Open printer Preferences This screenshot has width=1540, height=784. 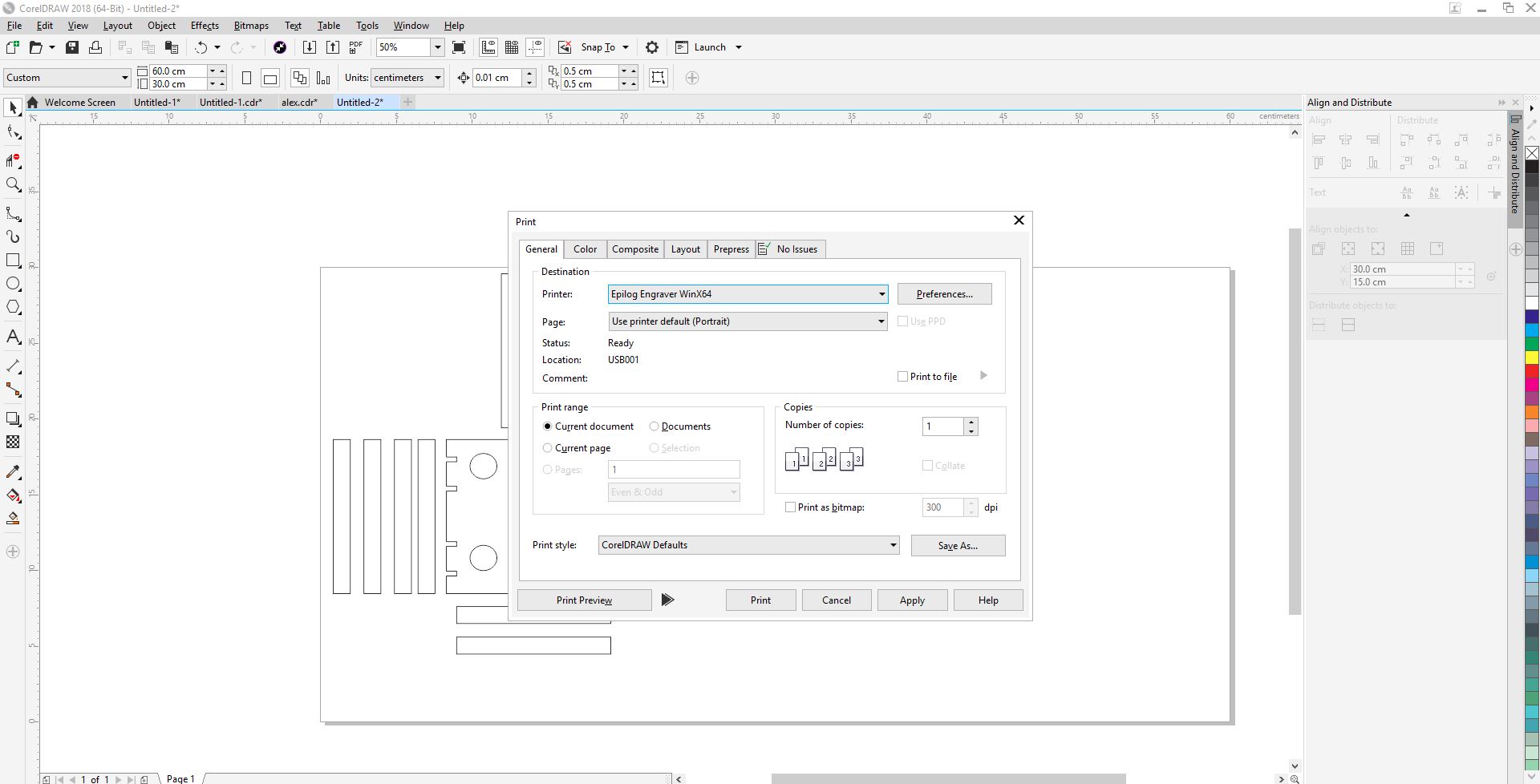944,294
